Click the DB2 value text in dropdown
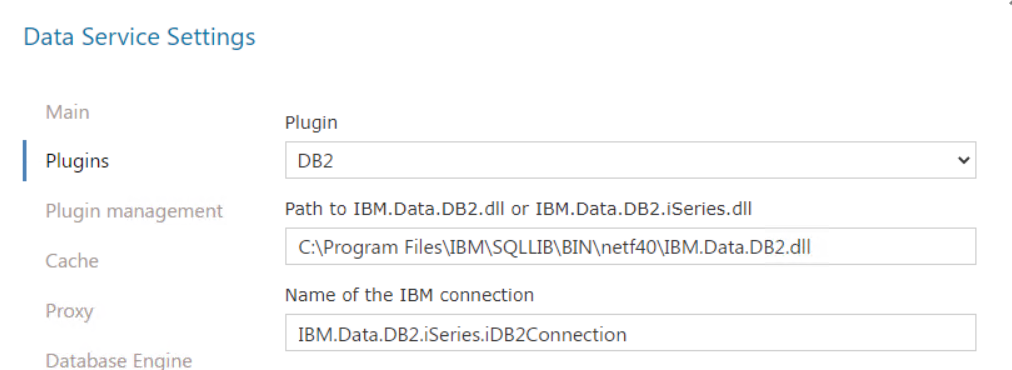Image resolution: width=1012 pixels, height=370 pixels. click(316, 161)
